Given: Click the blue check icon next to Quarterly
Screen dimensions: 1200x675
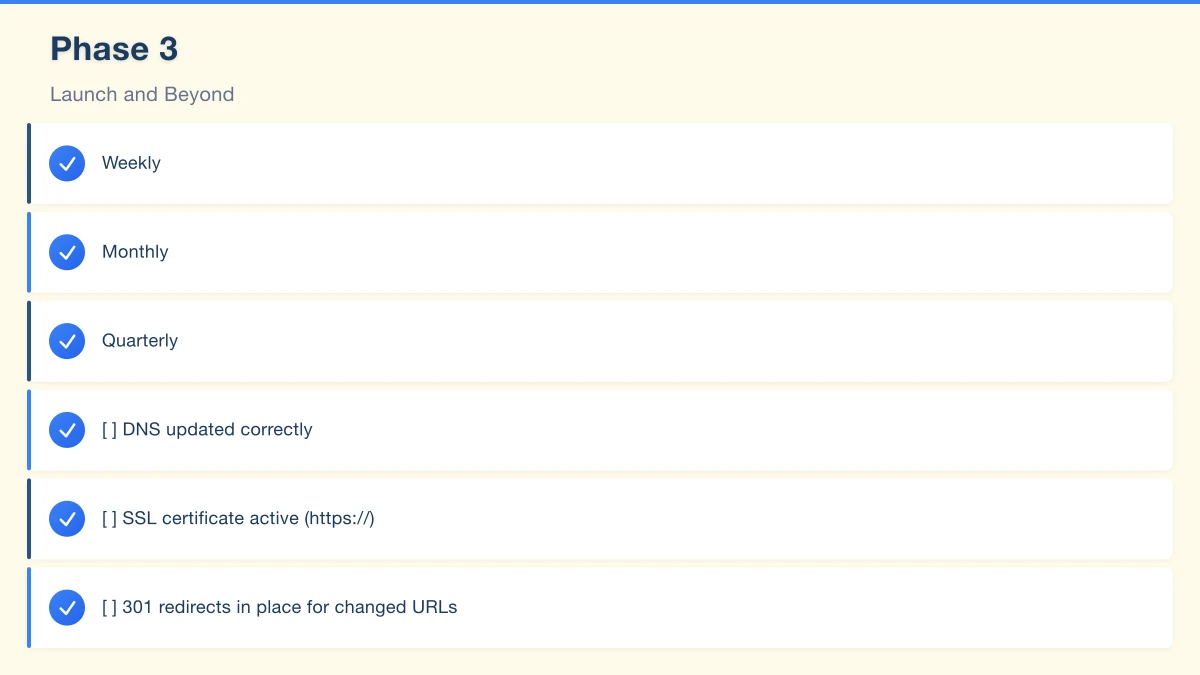Looking at the screenshot, I should coord(67,341).
